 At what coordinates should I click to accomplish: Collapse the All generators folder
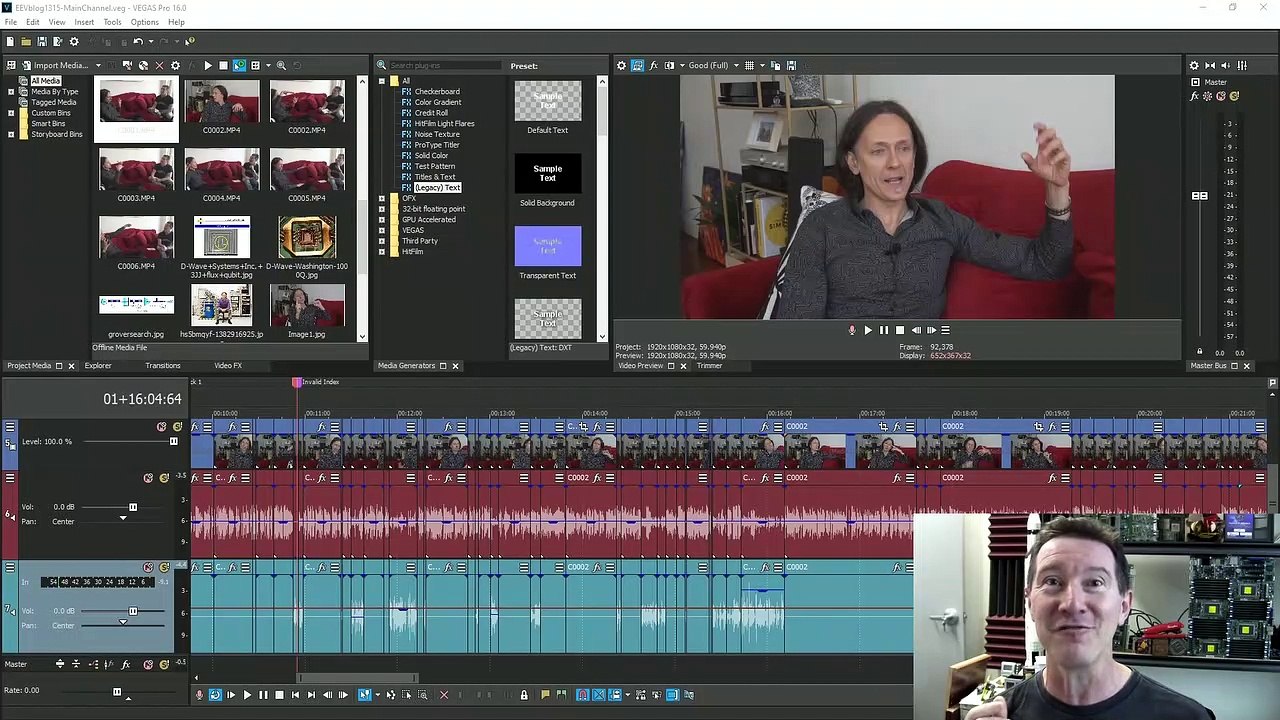coord(381,81)
